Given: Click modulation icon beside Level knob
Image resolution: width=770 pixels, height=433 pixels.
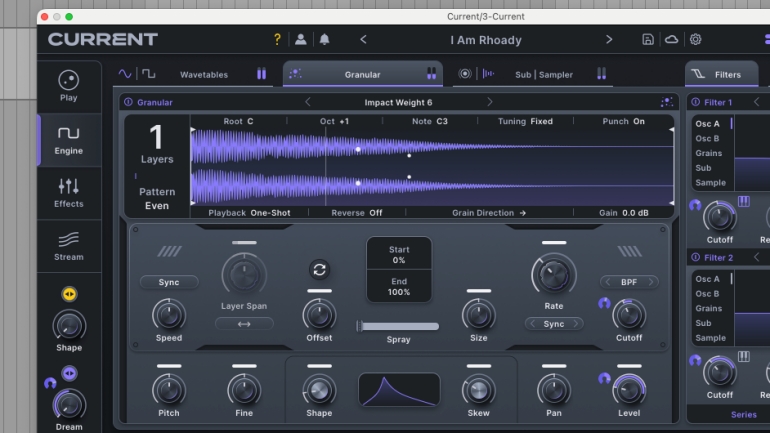Looking at the screenshot, I should click(605, 379).
